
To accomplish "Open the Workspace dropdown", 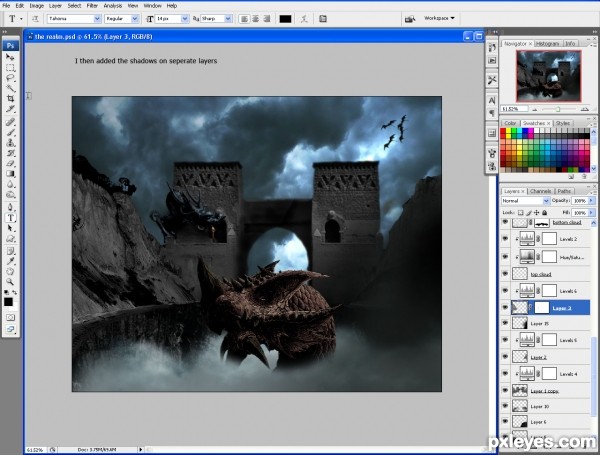I will 439,18.
